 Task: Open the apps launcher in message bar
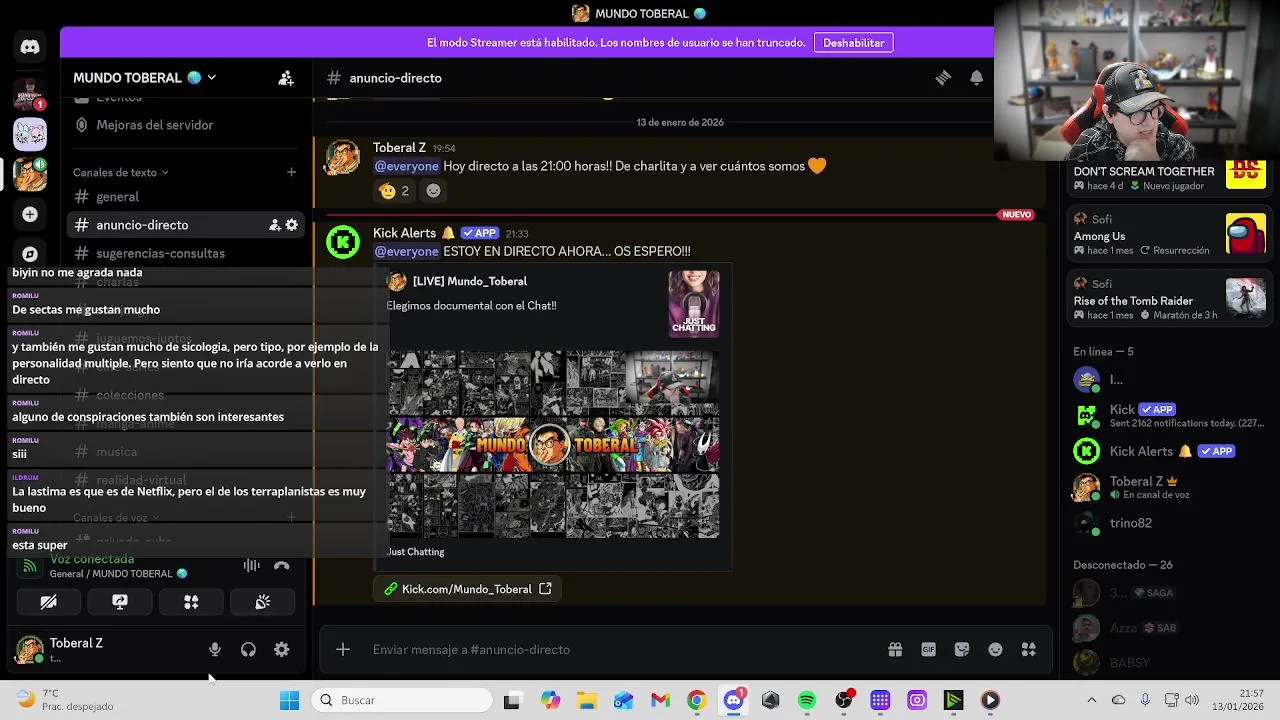click(1028, 650)
